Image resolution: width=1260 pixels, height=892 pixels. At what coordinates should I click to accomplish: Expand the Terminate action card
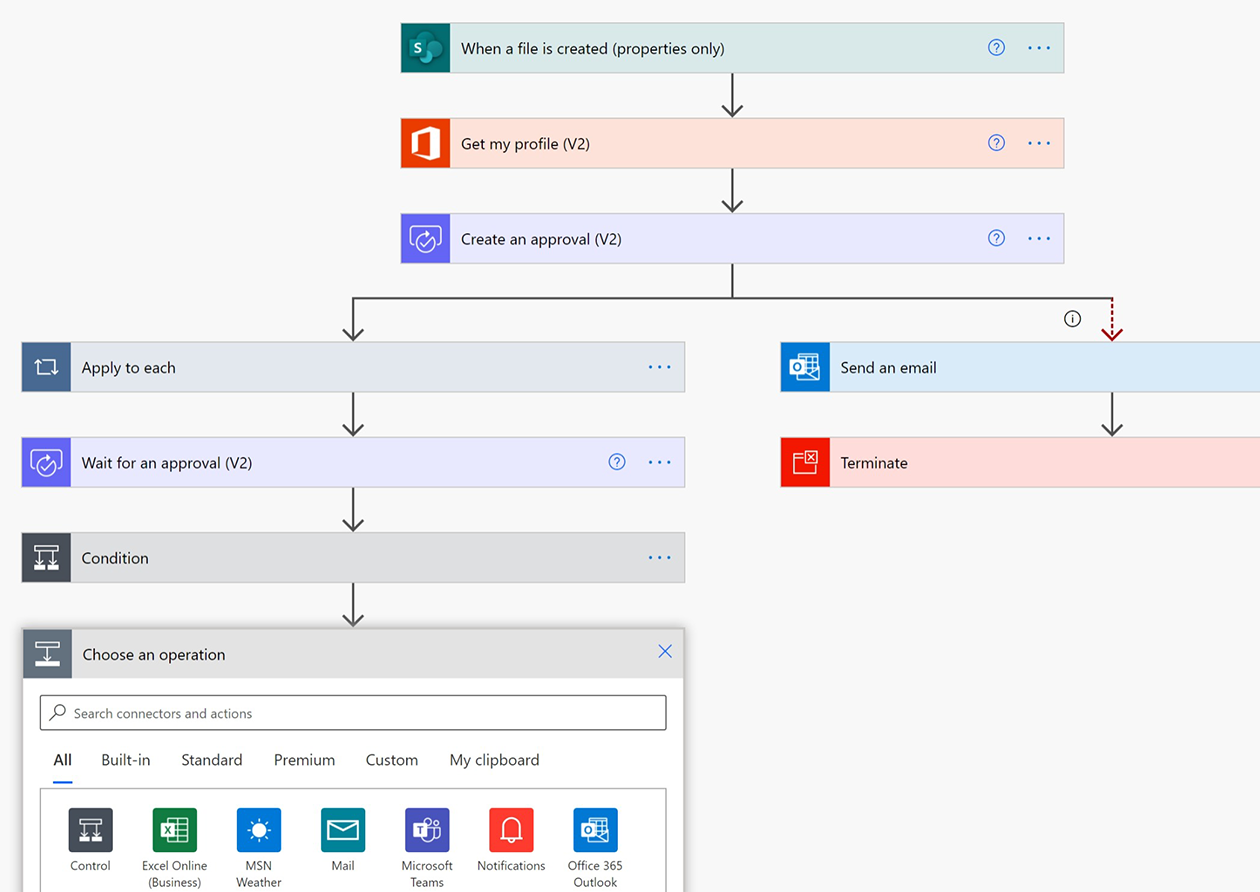1020,462
